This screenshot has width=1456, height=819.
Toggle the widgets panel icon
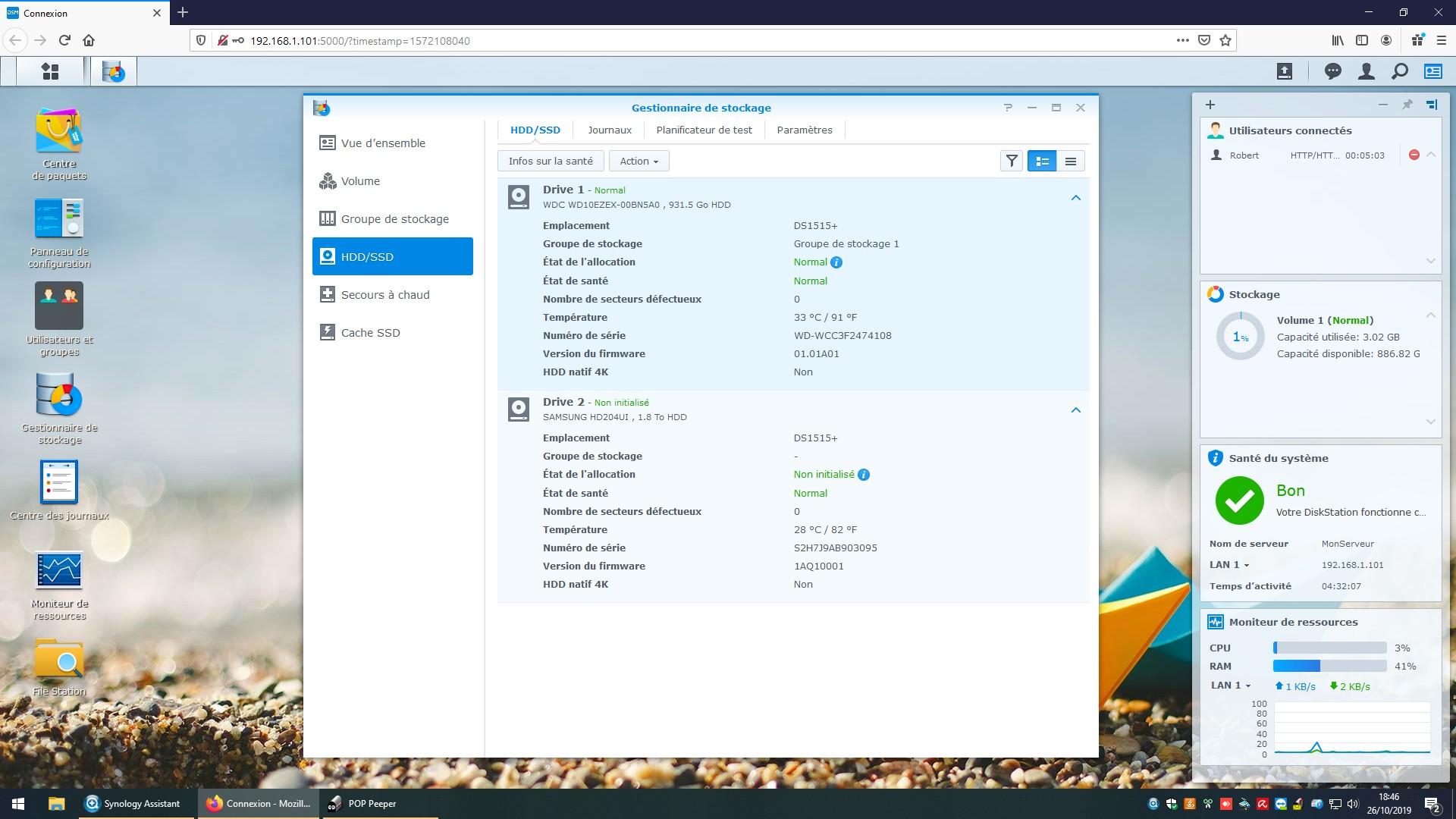[1432, 71]
